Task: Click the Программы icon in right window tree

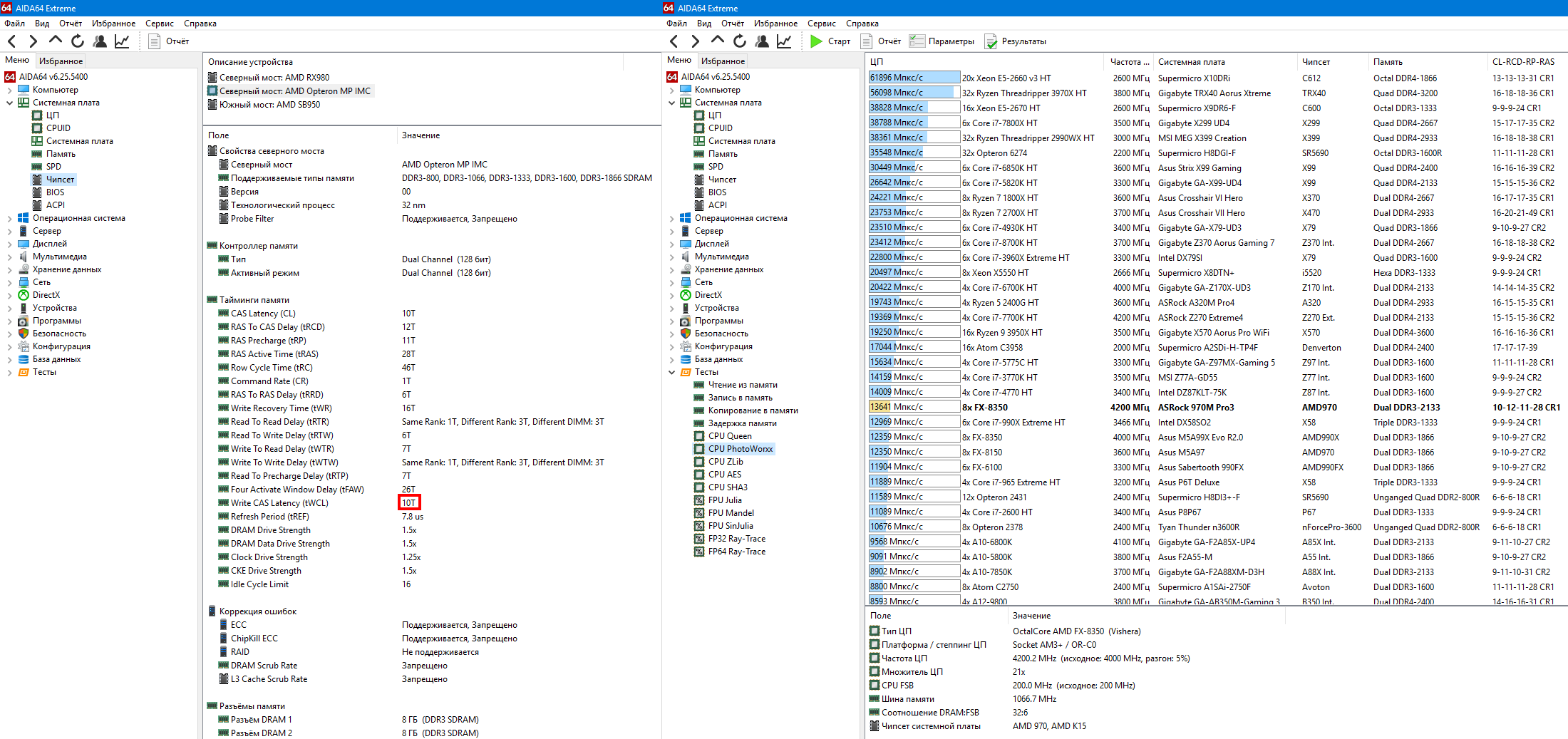Action: point(686,321)
